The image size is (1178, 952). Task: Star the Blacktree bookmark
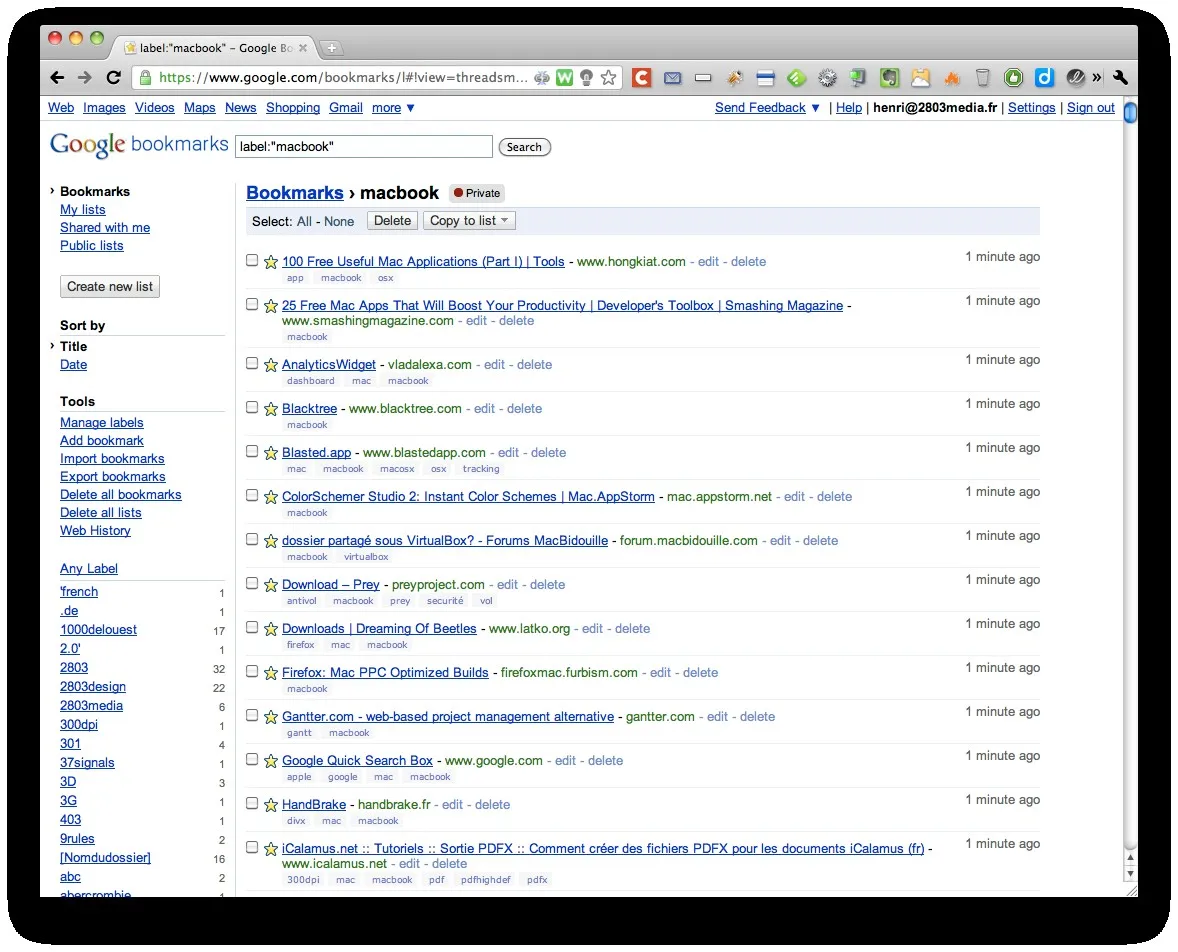[x=271, y=410]
